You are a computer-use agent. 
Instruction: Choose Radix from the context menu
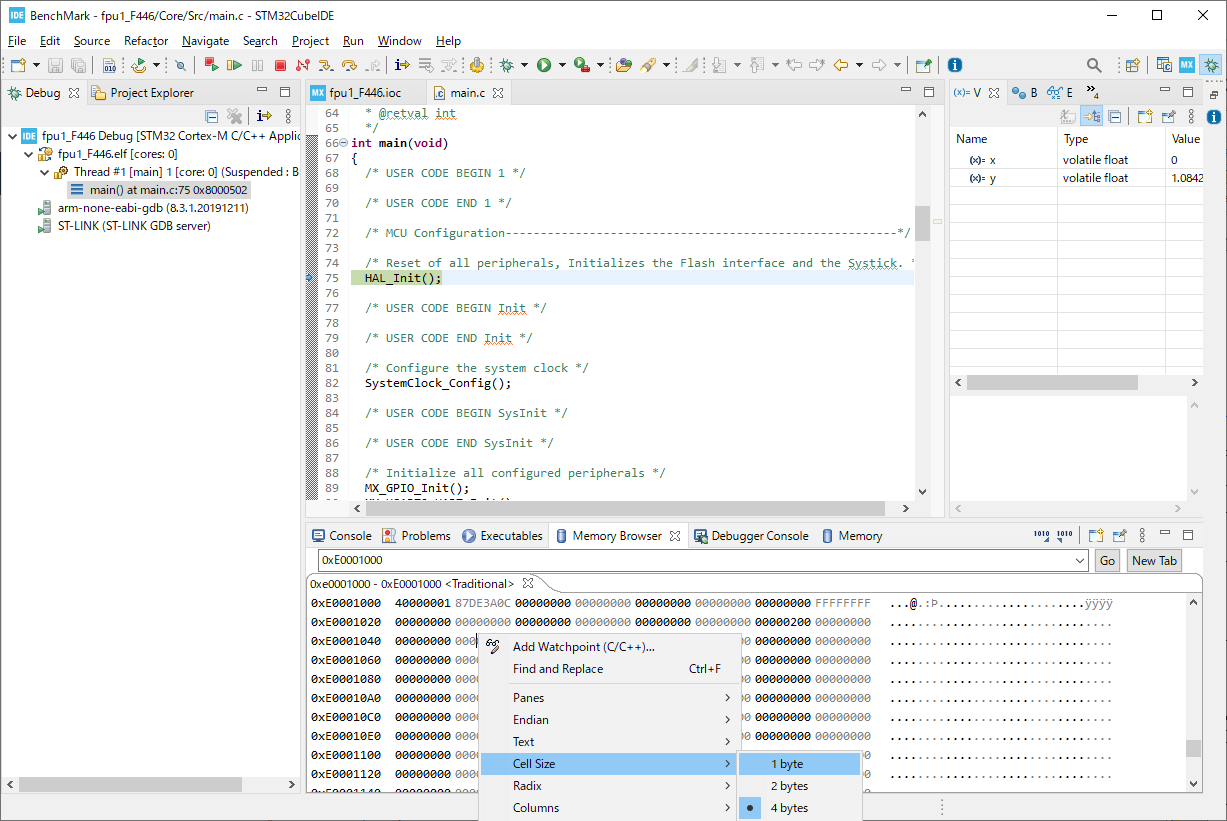pyautogui.click(x=610, y=786)
